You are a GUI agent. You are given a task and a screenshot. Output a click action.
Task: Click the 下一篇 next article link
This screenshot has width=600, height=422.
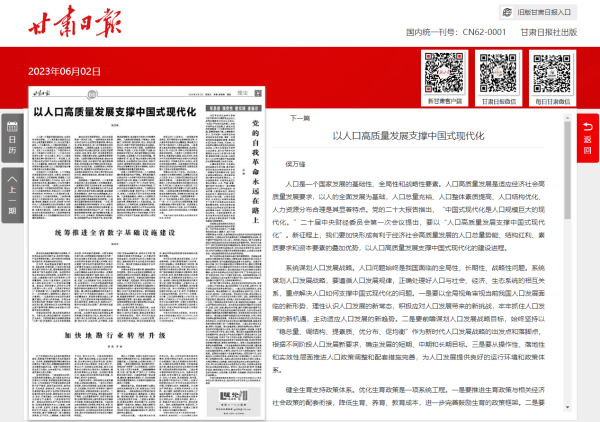tap(300, 118)
